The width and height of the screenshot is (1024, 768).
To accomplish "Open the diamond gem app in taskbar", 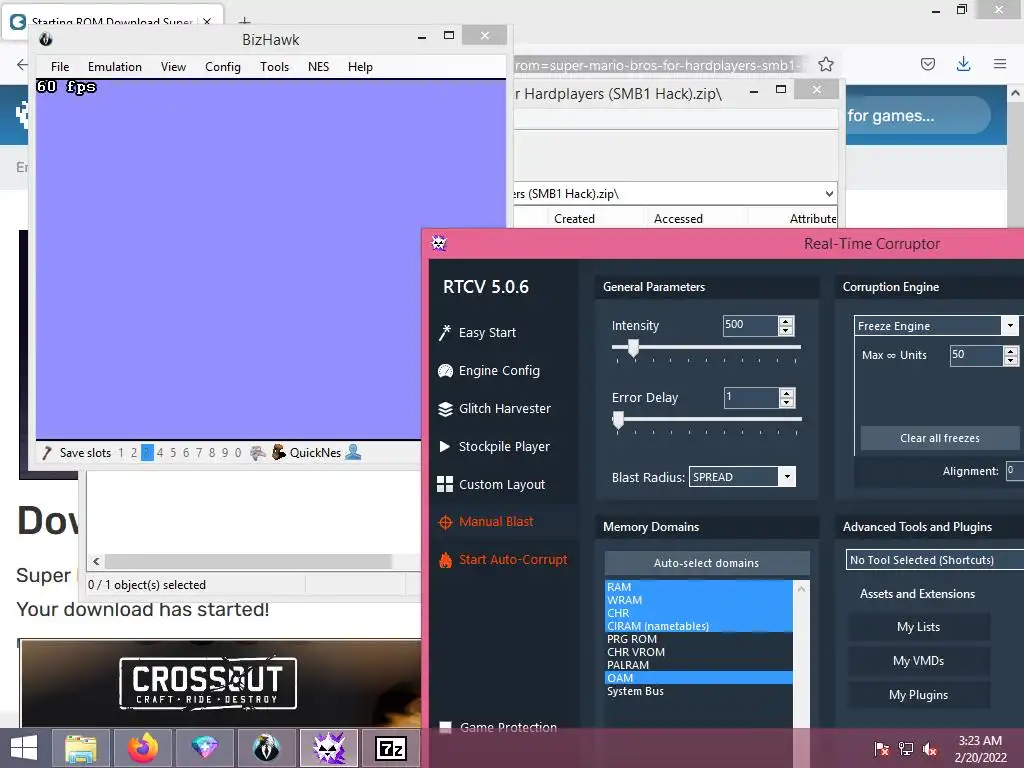I will [x=204, y=748].
